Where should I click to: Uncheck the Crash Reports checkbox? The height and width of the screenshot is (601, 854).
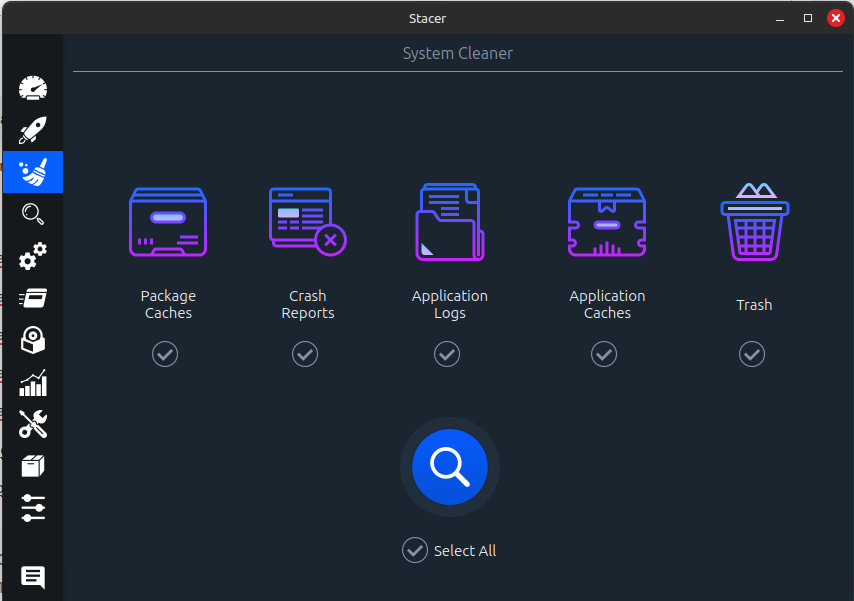305,354
